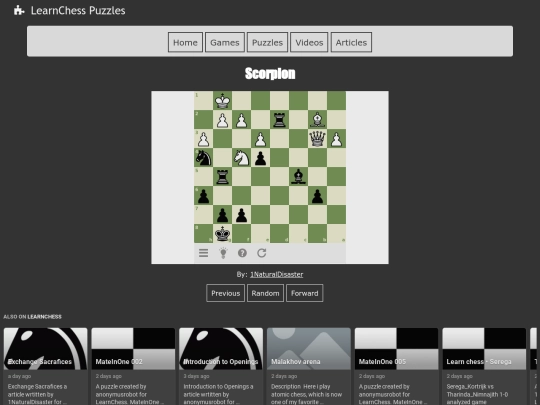Click the LearnChess Puzzles site title
540x405 pixels.
tap(78, 10)
